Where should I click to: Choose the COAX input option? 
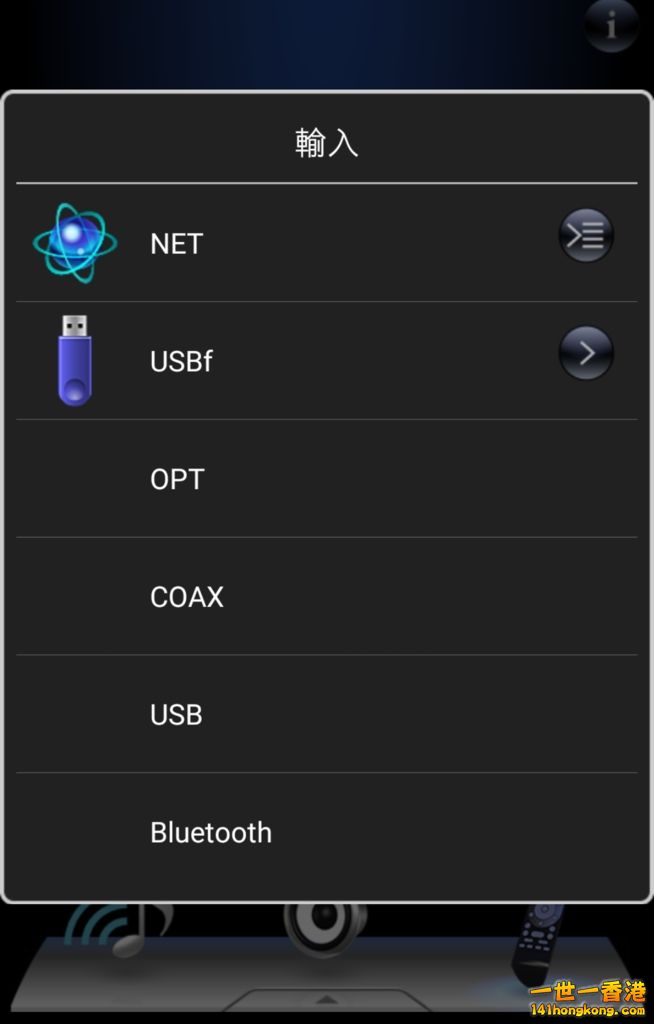pos(187,597)
